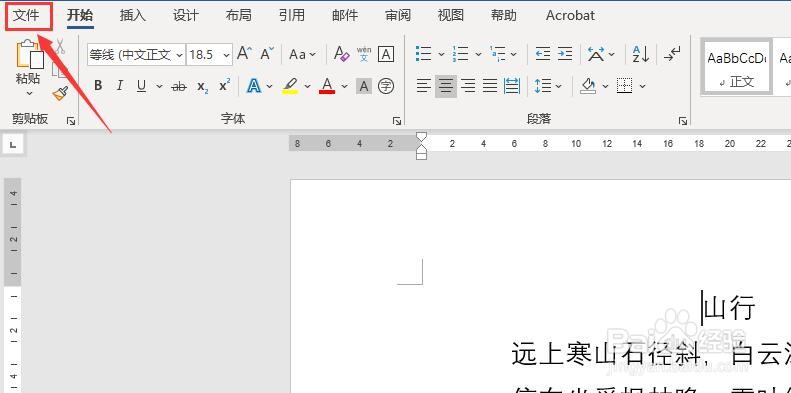Toggle italic formatting
Viewport: 791px width, 393px height.
tap(120, 86)
